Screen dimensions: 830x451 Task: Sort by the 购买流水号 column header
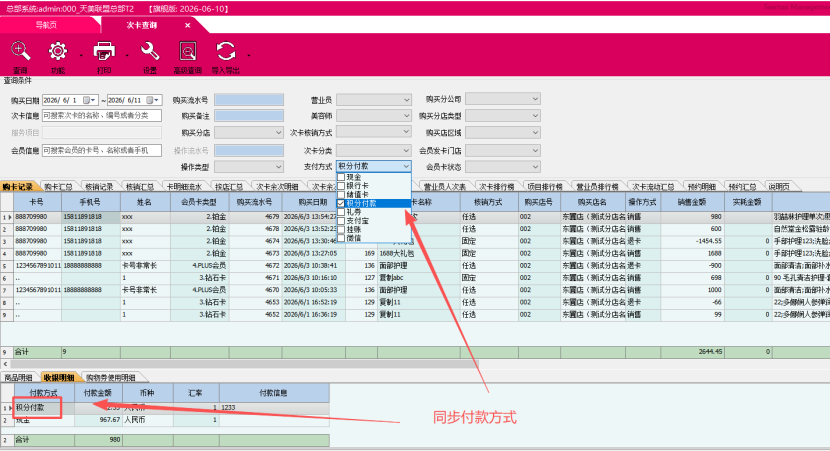(255, 202)
